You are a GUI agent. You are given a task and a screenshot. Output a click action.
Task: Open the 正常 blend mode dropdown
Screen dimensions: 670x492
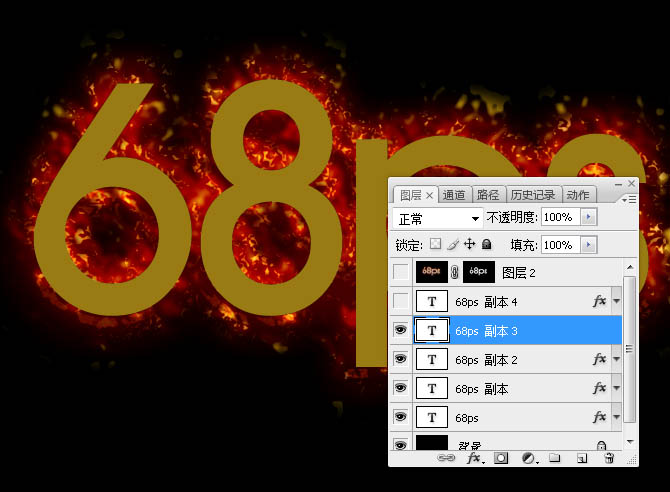tap(438, 218)
